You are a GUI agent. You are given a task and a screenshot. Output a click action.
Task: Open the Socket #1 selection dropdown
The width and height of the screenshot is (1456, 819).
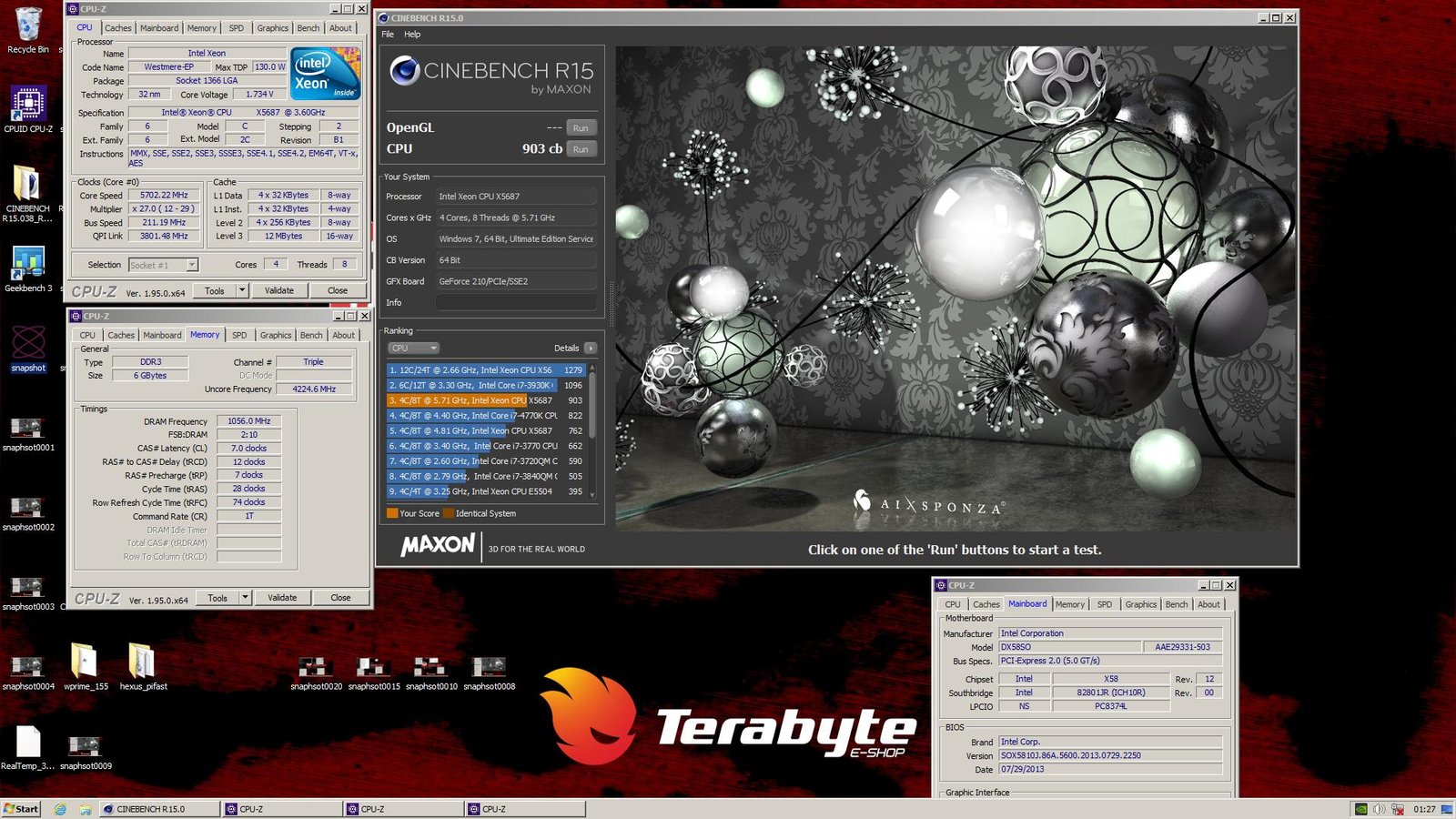[x=163, y=265]
